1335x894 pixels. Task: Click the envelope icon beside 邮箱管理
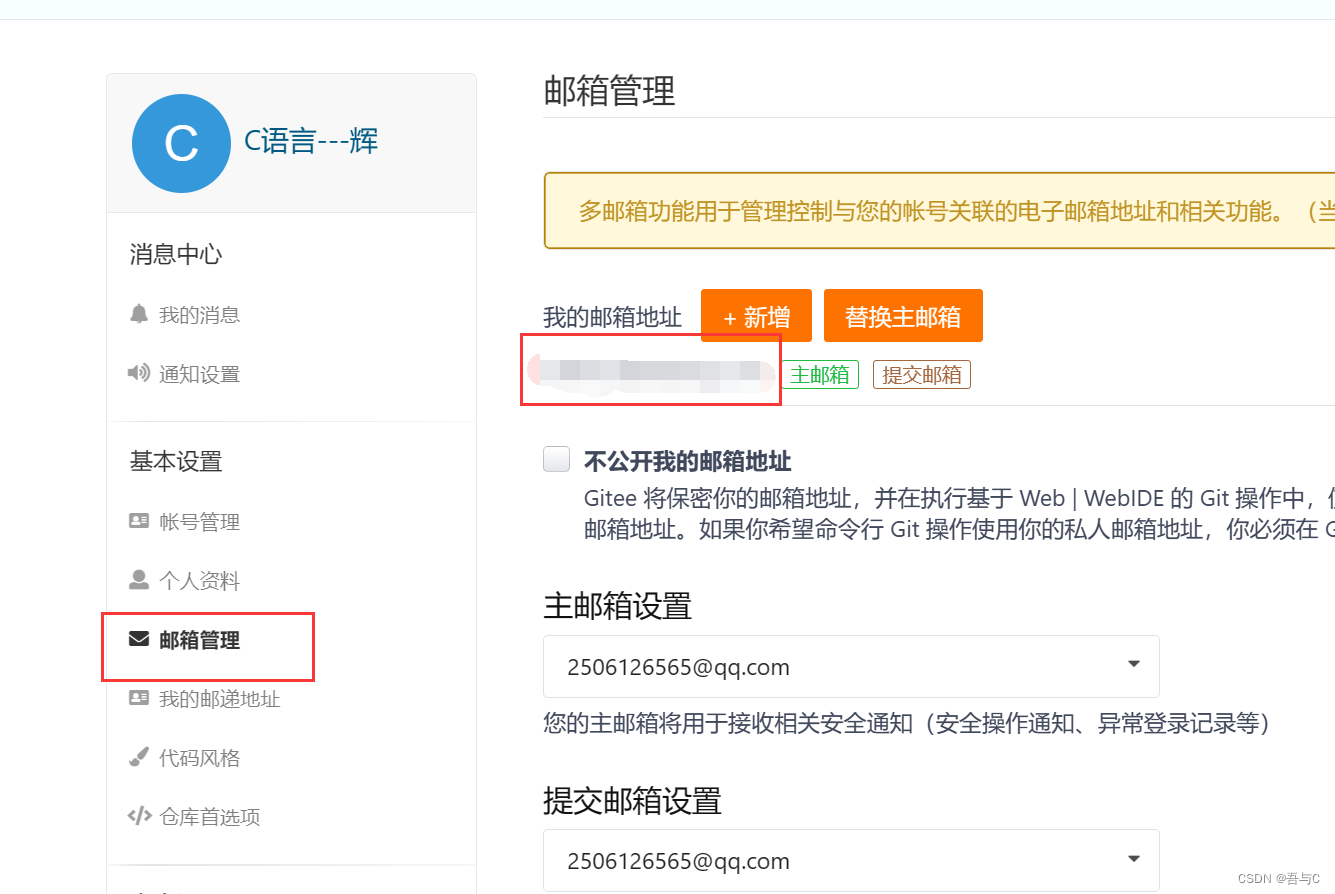coord(139,639)
